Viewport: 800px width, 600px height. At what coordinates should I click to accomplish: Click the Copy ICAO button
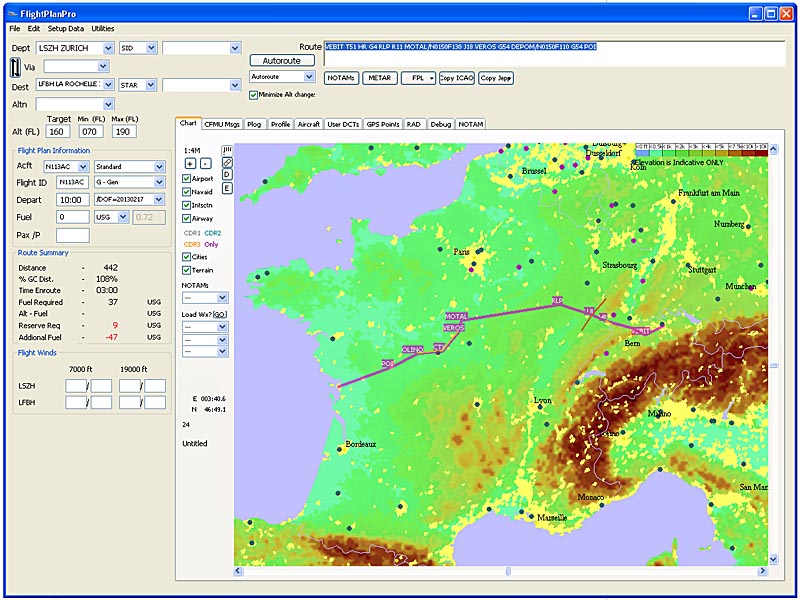(x=457, y=78)
